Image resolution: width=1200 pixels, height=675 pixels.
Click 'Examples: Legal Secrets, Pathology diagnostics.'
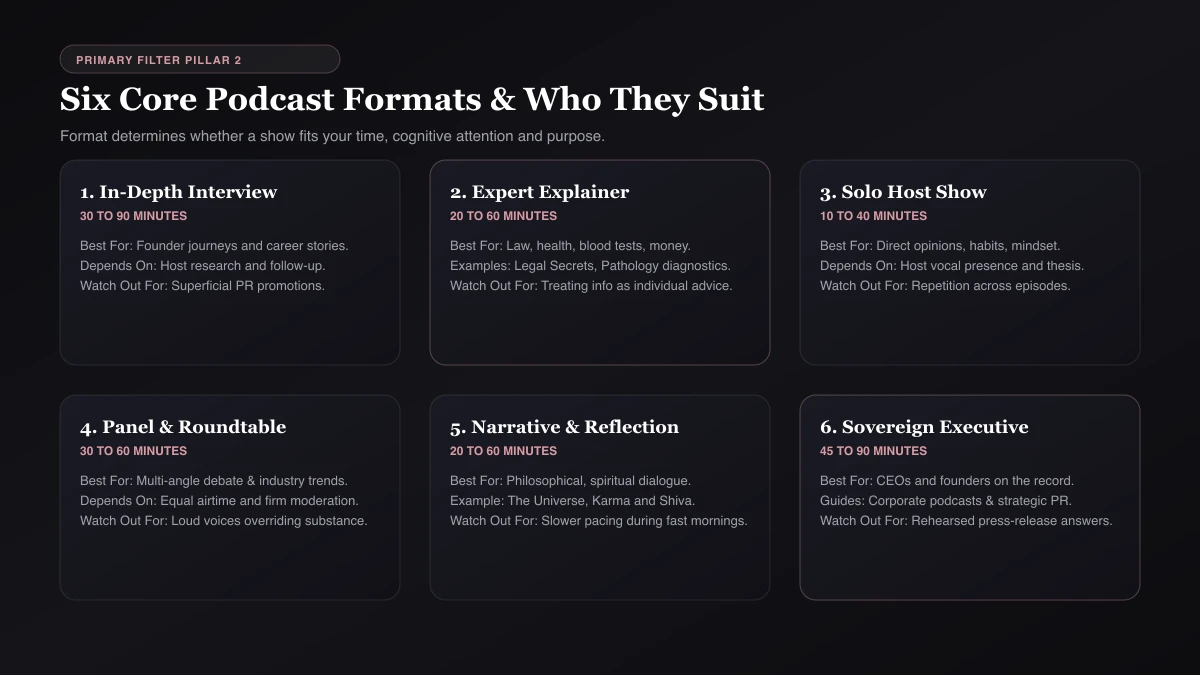click(x=590, y=266)
